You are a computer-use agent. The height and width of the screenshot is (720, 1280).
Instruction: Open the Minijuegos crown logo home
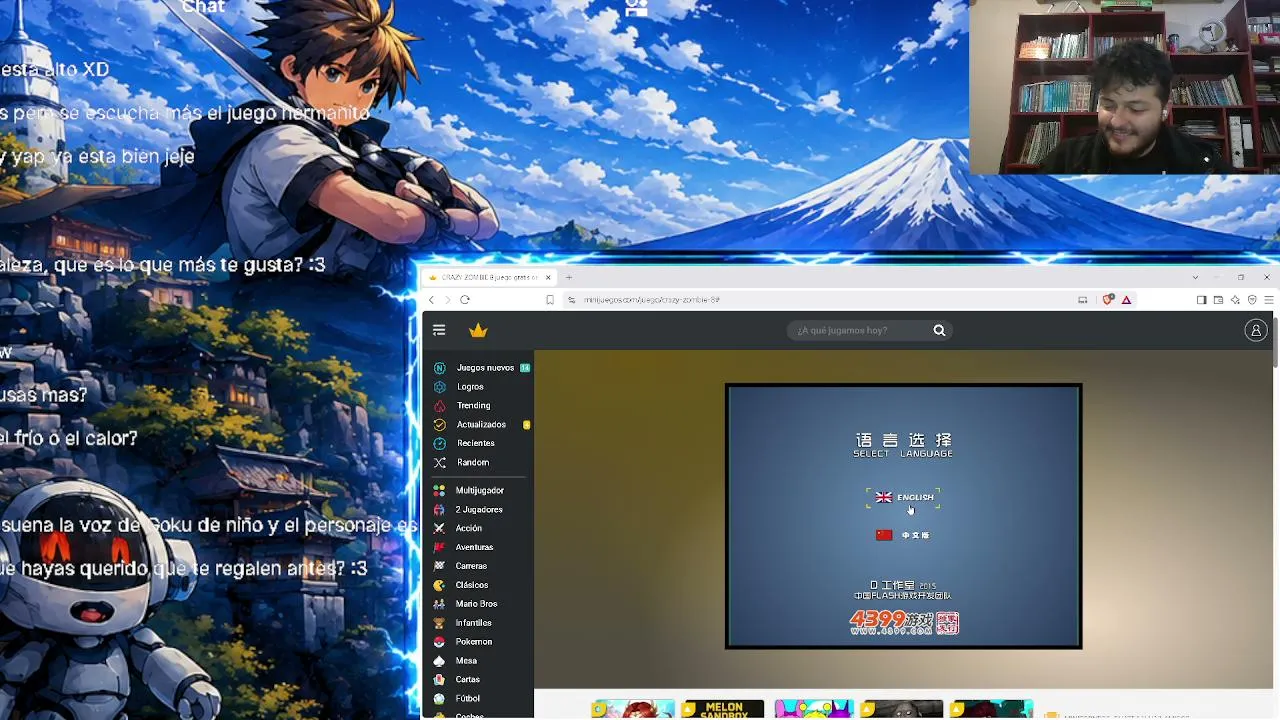(x=478, y=330)
